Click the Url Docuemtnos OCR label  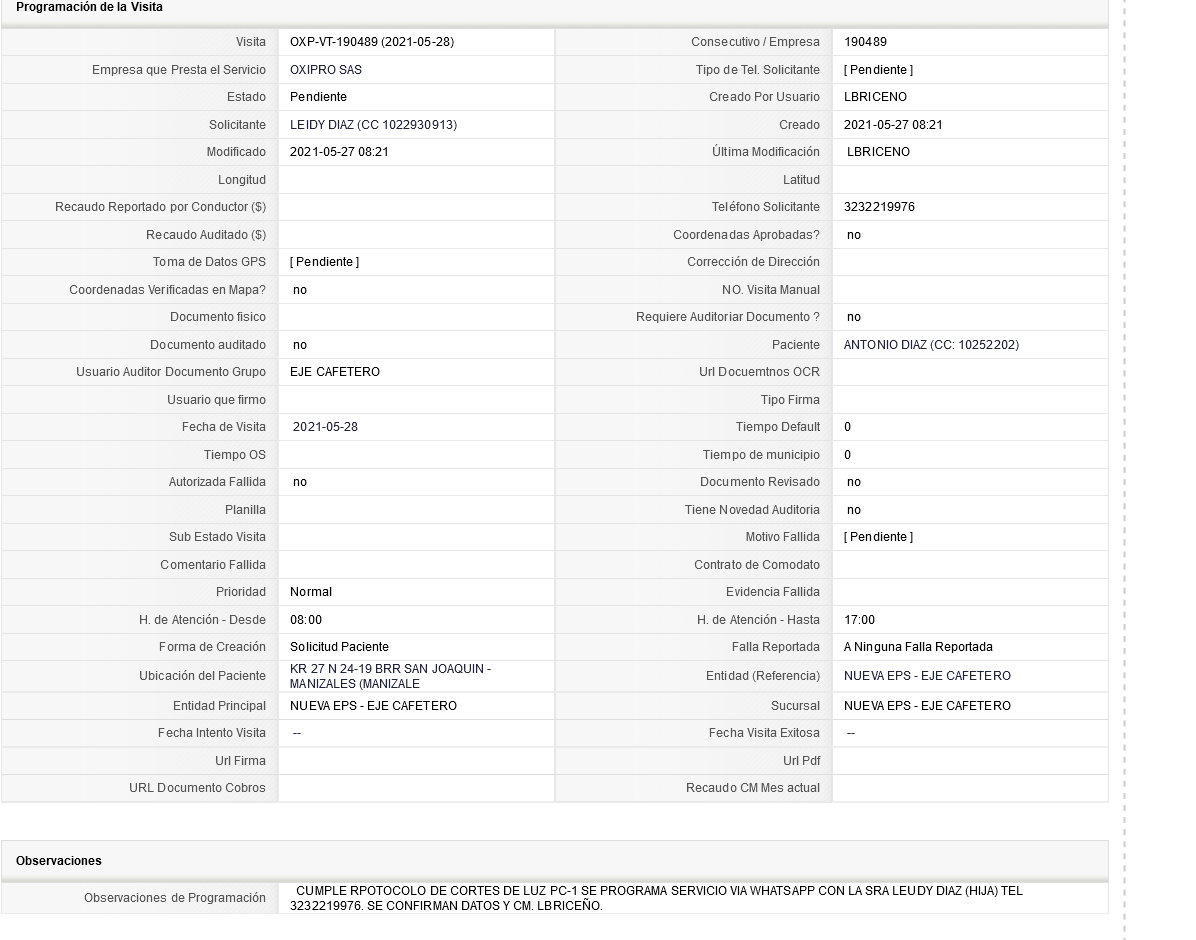pos(759,372)
